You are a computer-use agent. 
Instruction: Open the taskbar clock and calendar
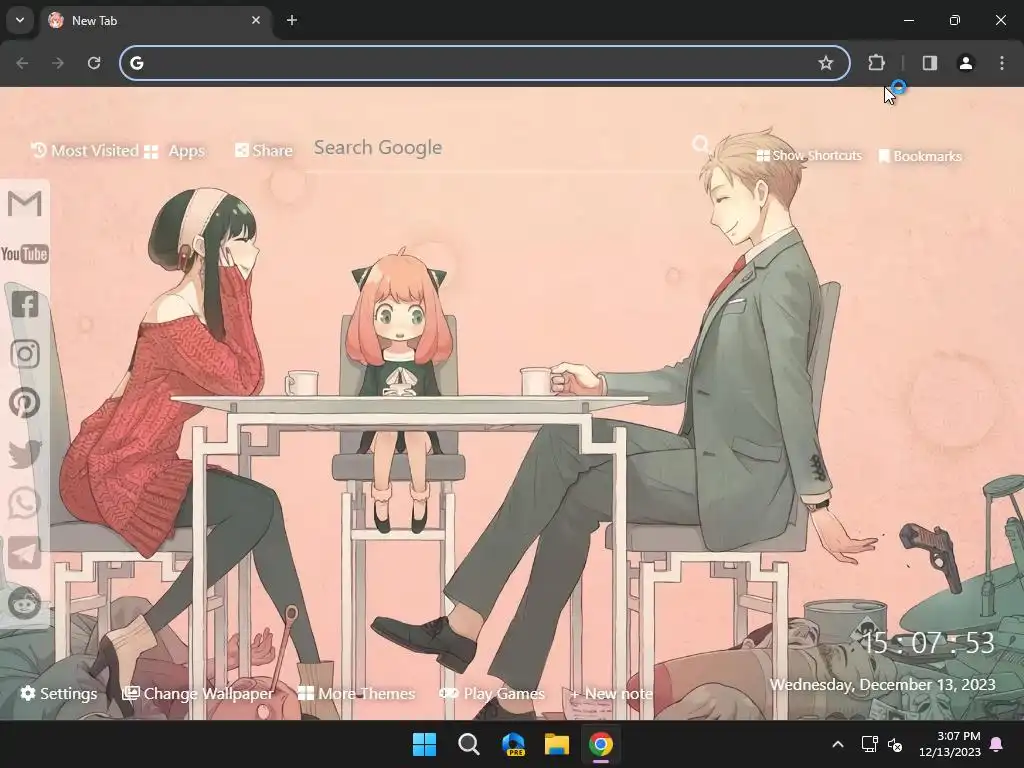coord(949,744)
